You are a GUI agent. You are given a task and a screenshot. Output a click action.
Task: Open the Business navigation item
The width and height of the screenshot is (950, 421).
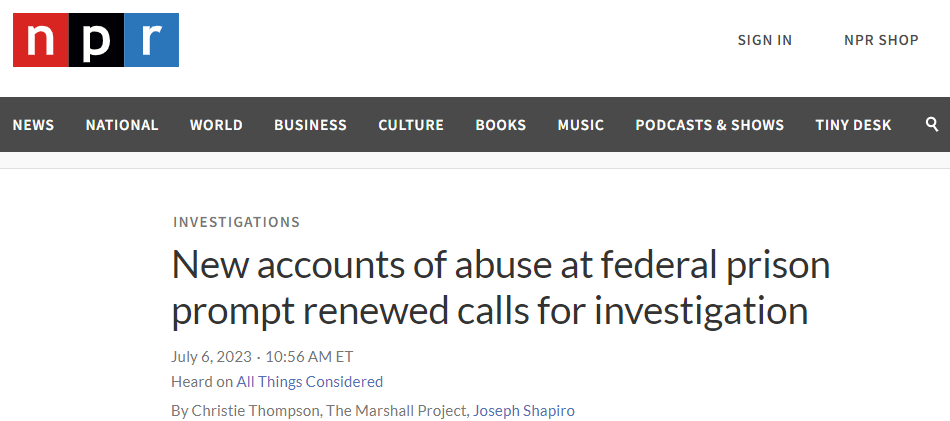[310, 125]
